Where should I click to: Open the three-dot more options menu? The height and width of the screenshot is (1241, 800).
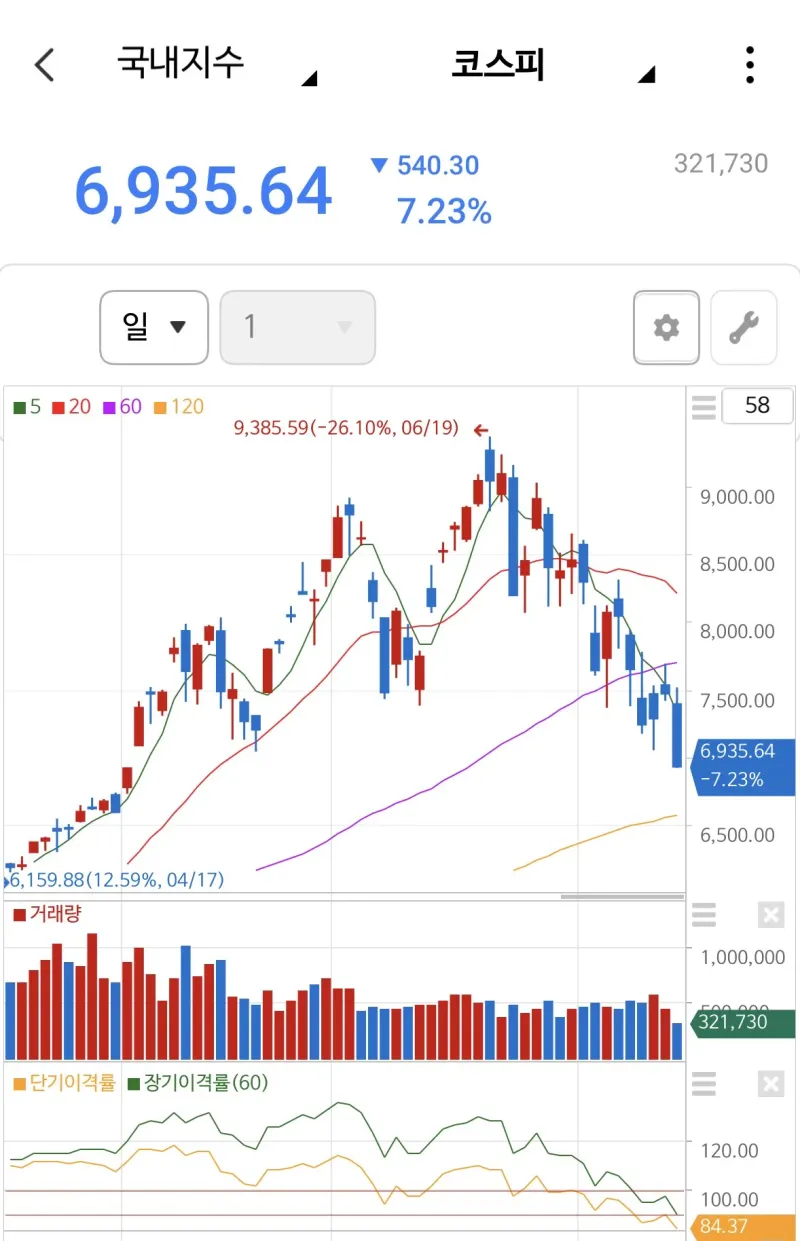pos(750,65)
